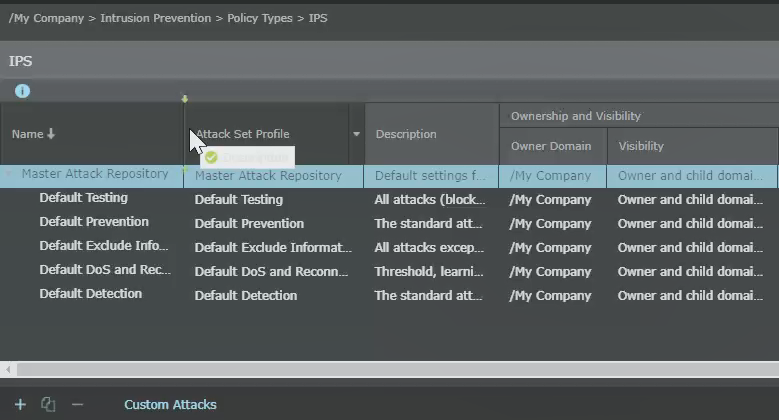Click the blue info icon
Viewport: 779px width, 420px height.
[x=22, y=91]
